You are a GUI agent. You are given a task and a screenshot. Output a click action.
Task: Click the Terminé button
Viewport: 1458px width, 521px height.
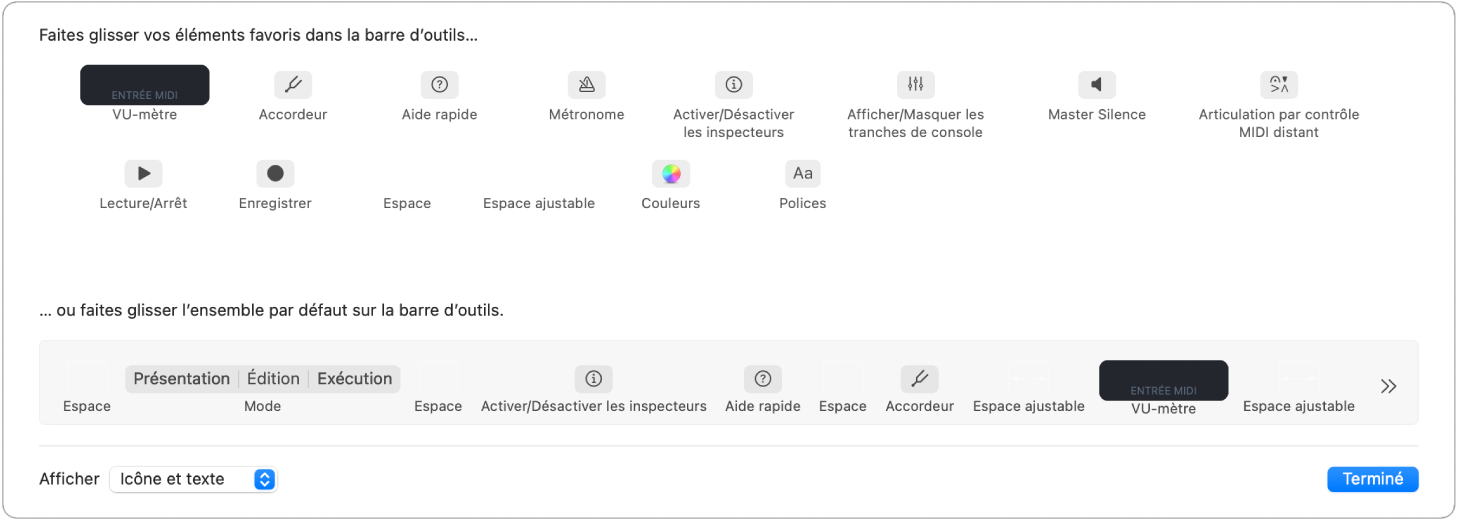[x=1372, y=479]
